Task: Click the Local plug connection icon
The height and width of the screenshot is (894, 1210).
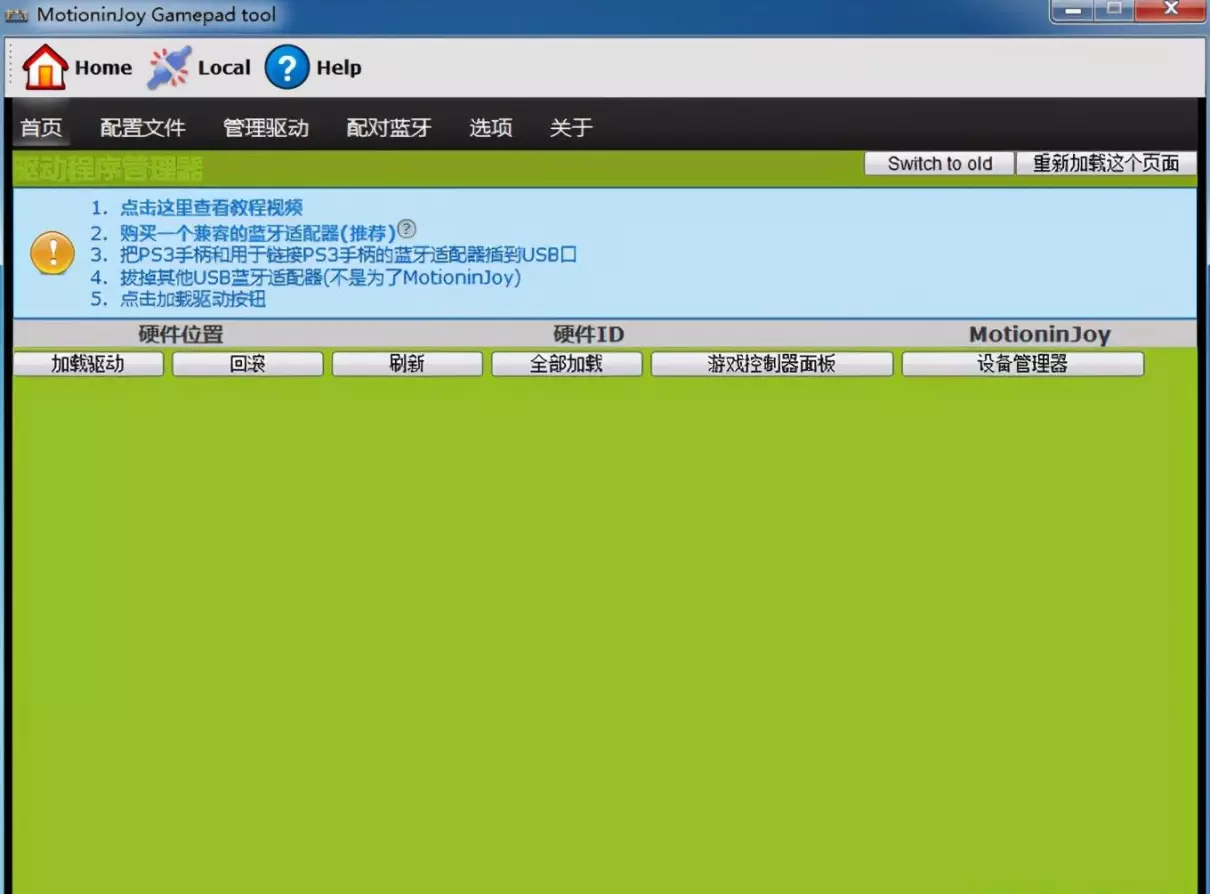Action: click(x=169, y=67)
